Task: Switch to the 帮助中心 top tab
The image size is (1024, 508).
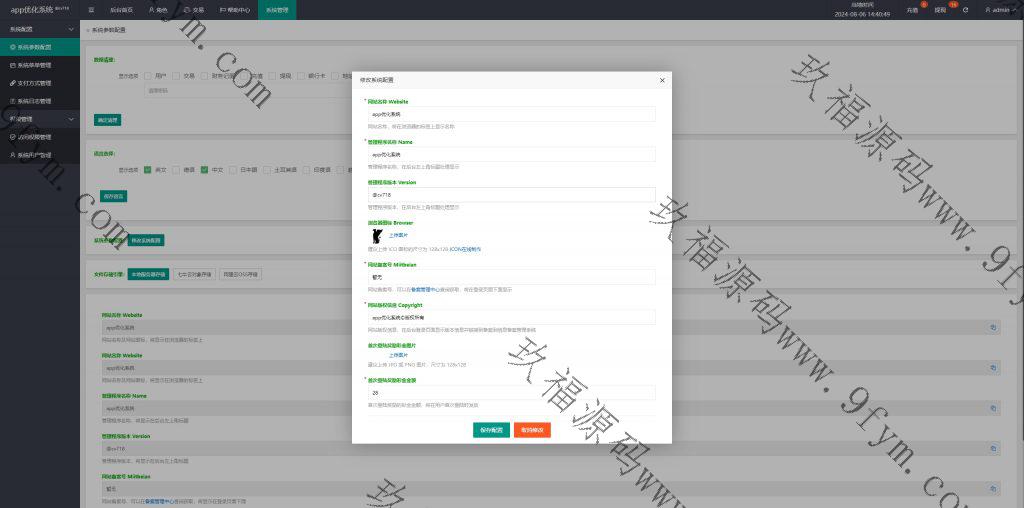Action: click(x=236, y=10)
